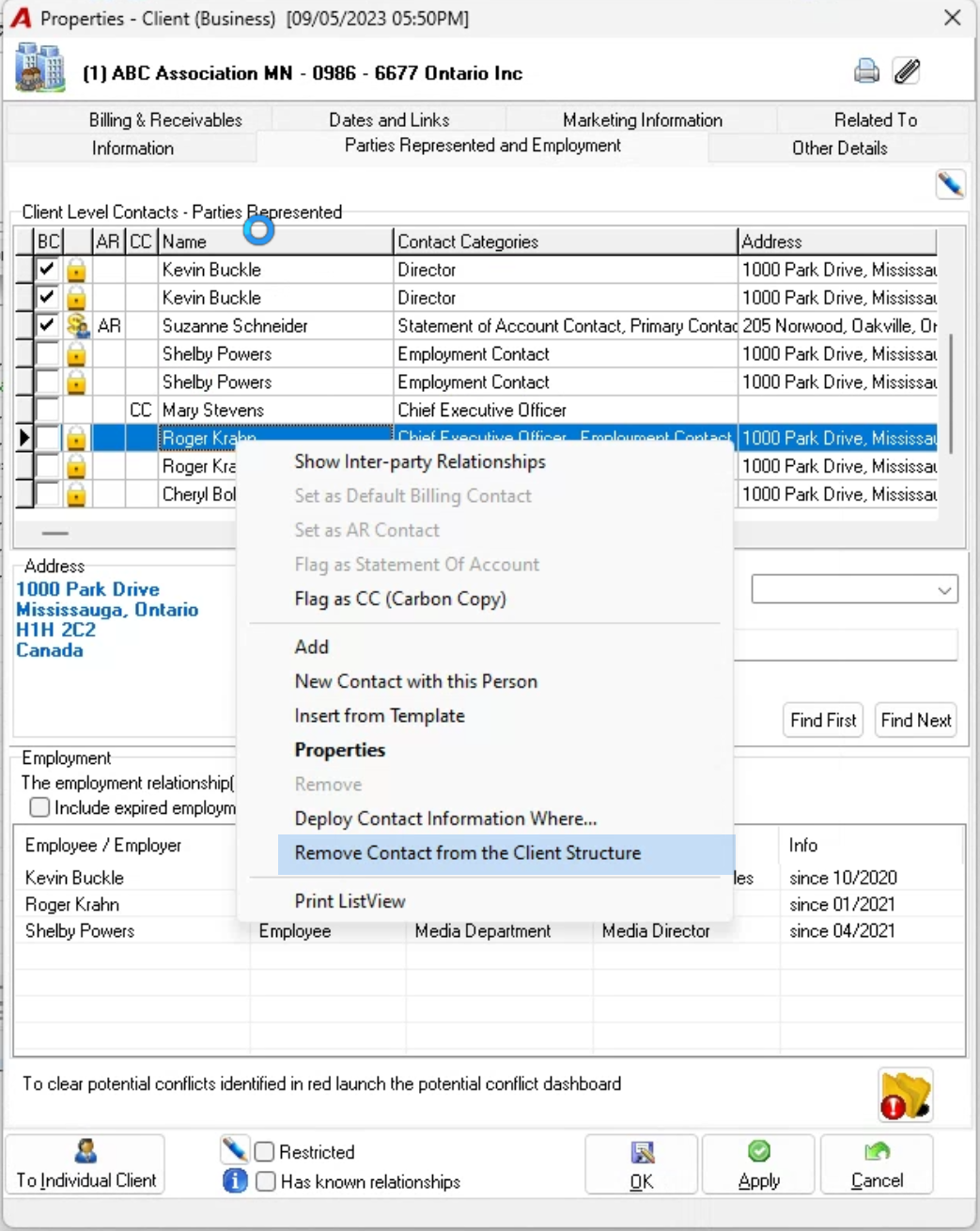Choose Remove Contact from the Client Structure

click(x=506, y=853)
